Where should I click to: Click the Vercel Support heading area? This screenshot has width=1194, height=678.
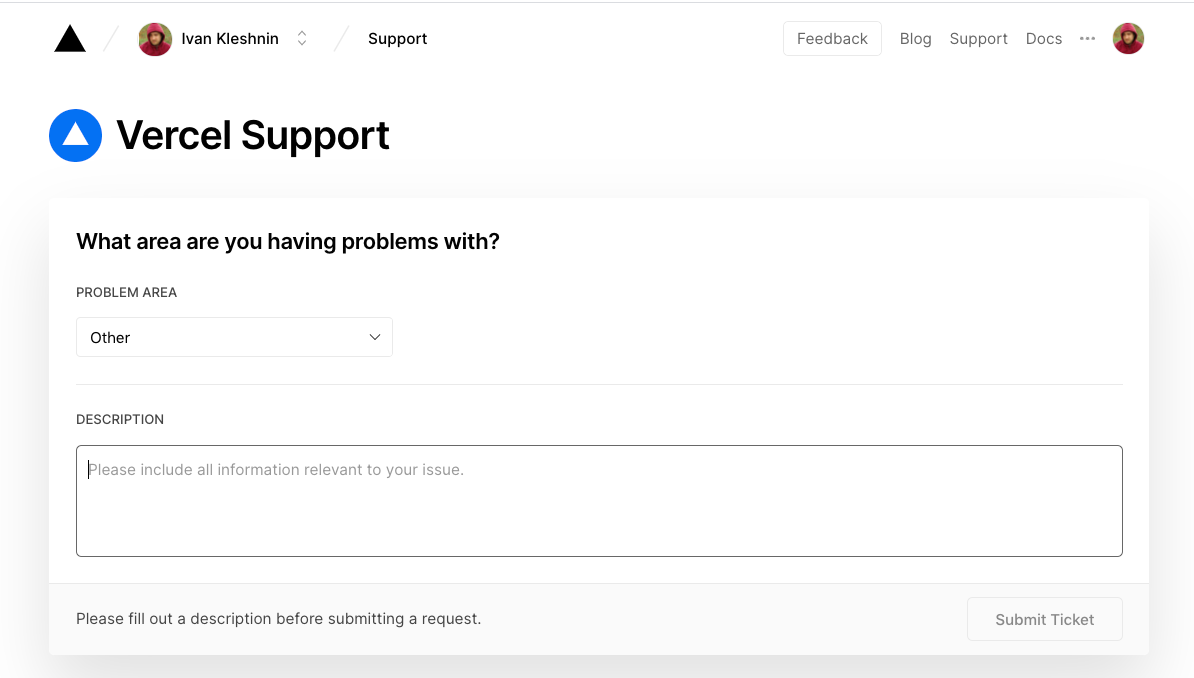tap(253, 135)
